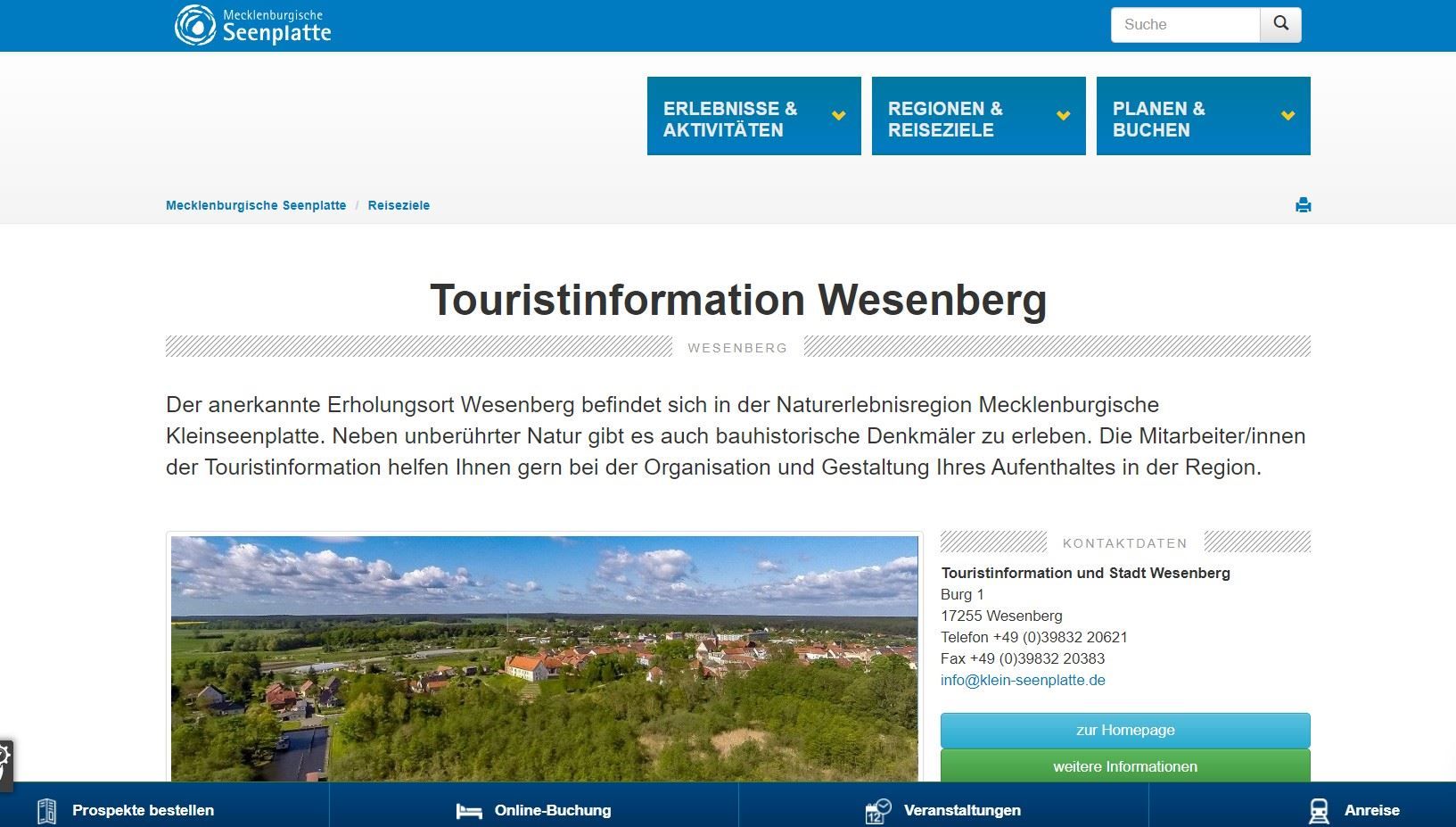
Task: Focus the Suche search field
Action: 1186,25
